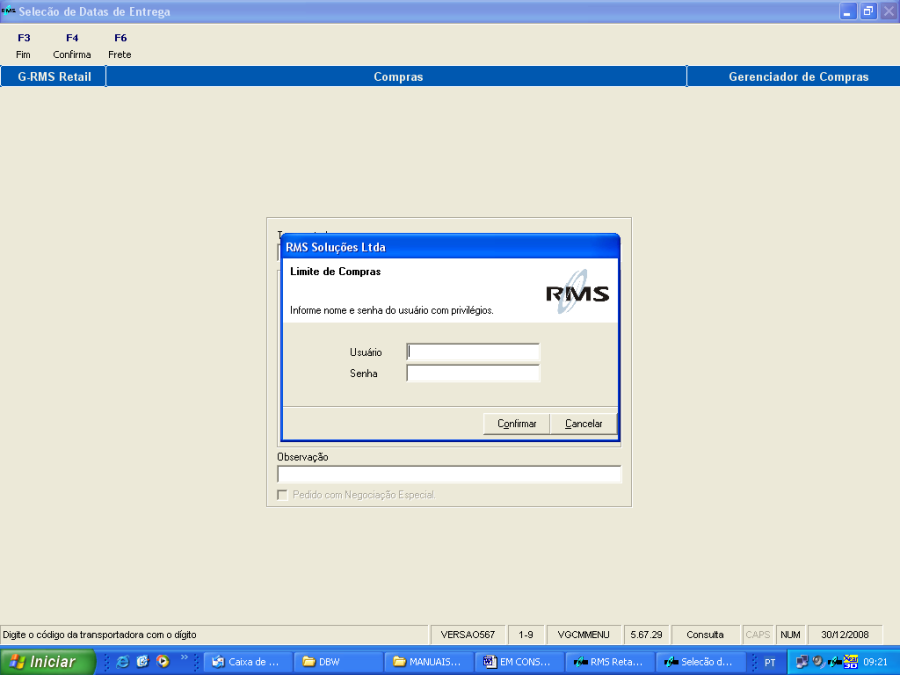Click the network connection tray icon
Viewport: 900px width, 675px height.
click(x=802, y=662)
